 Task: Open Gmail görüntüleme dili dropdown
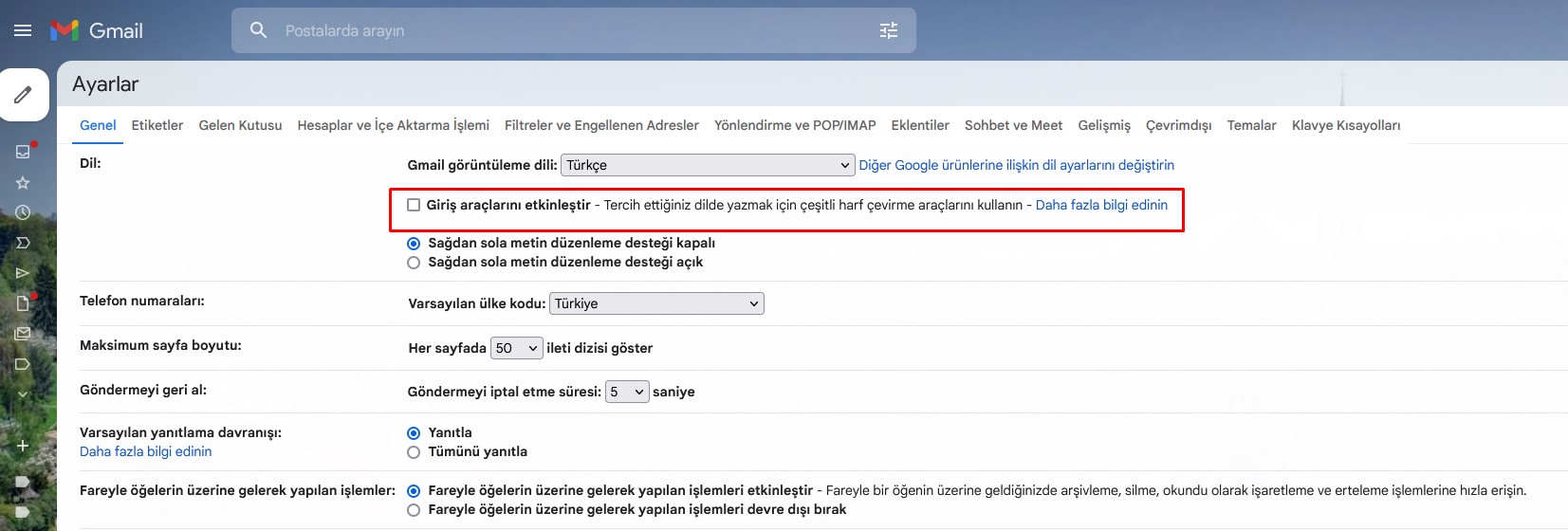708,165
